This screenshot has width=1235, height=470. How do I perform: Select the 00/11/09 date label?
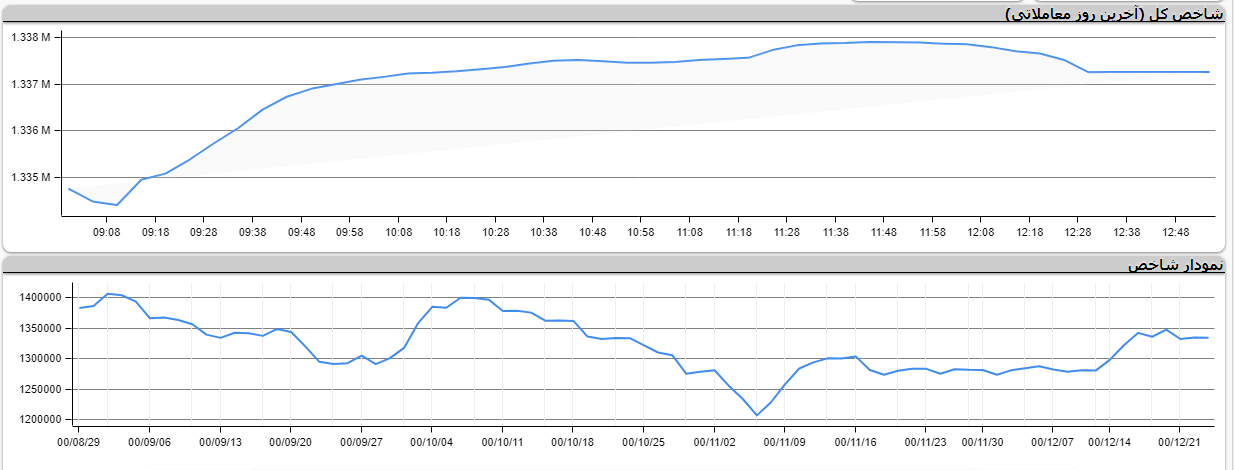pos(785,441)
